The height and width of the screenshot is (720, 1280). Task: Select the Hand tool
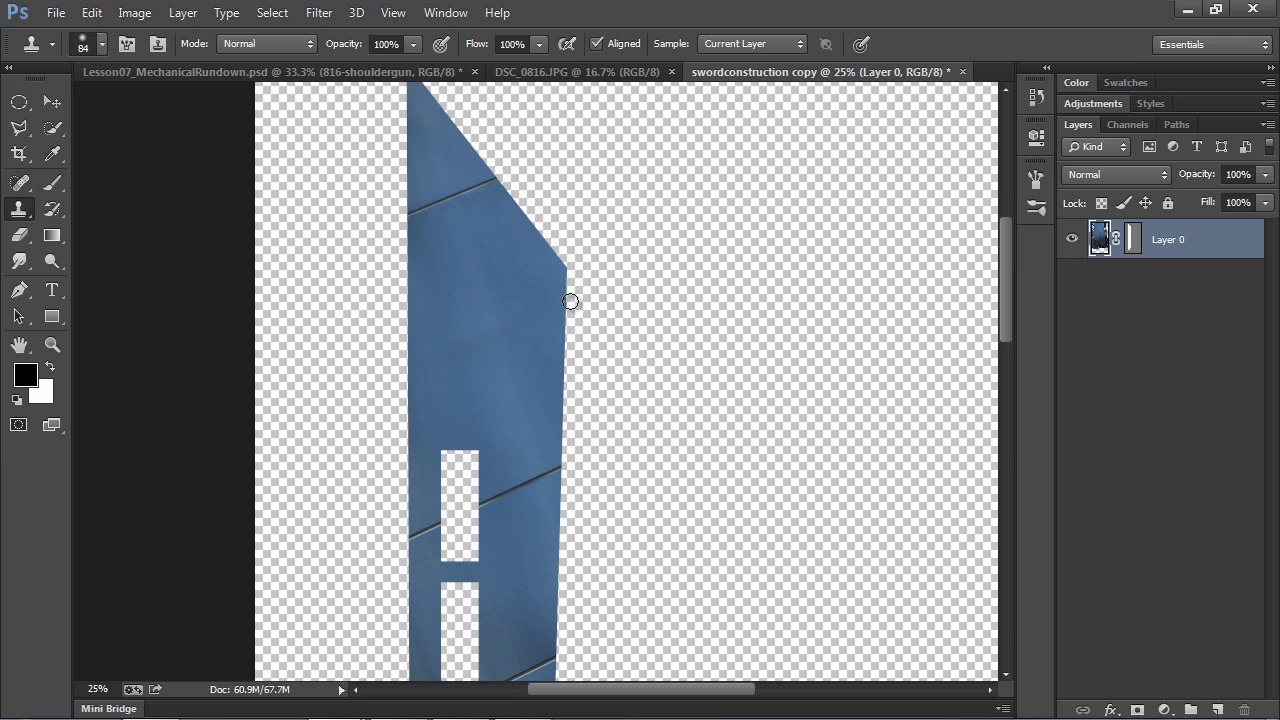(x=19, y=345)
